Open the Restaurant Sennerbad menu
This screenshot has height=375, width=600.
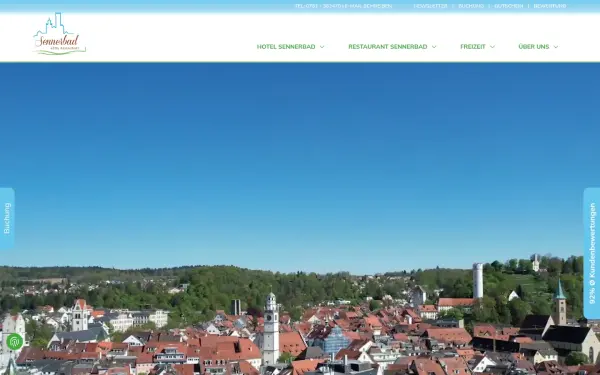388,47
